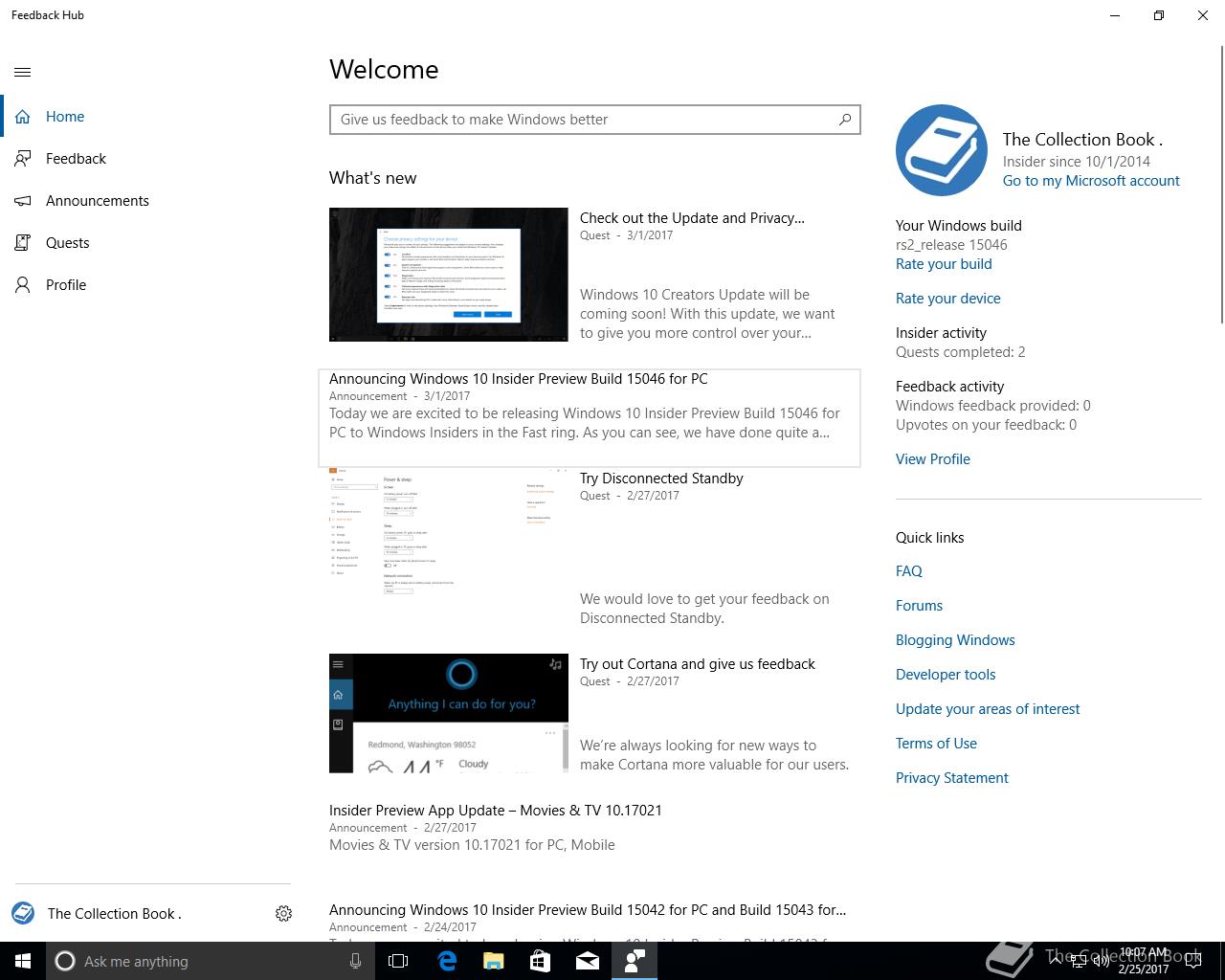The image size is (1225, 980).
Task: Open the Mail app from taskbar
Action: tap(587, 961)
